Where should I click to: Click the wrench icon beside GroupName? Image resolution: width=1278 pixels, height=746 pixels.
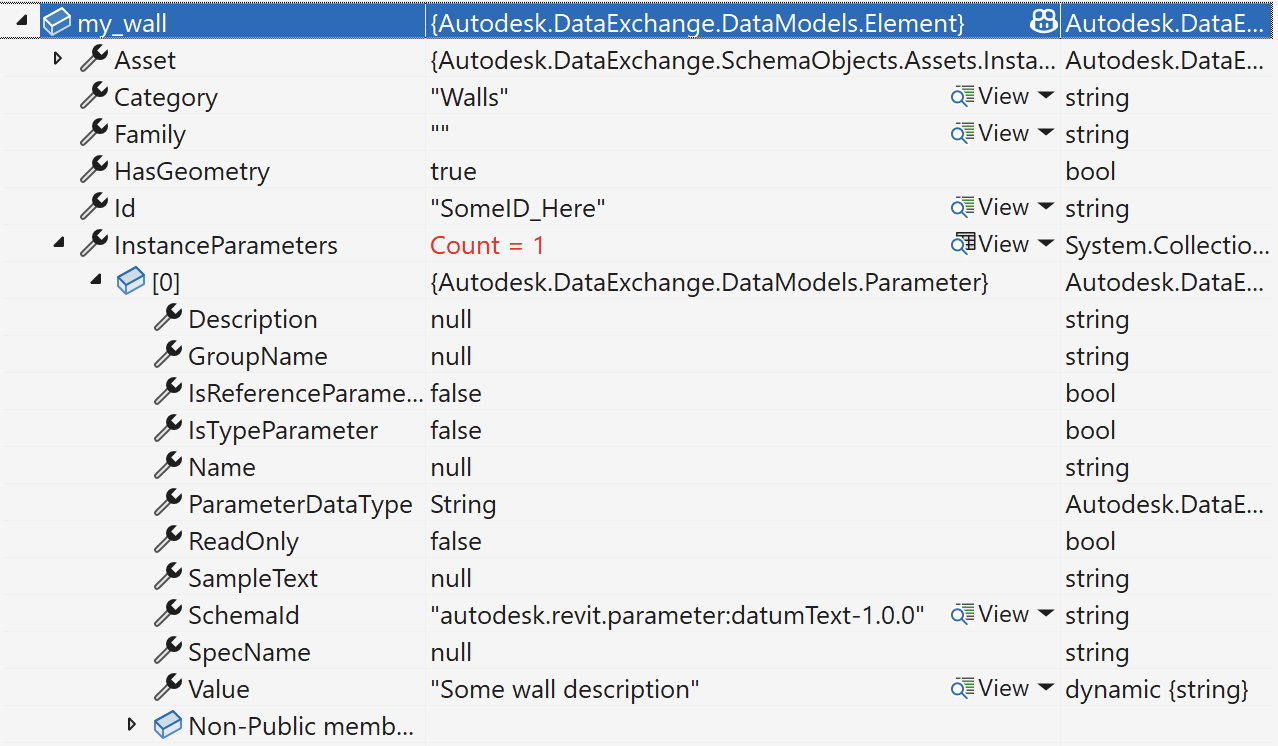coord(168,354)
